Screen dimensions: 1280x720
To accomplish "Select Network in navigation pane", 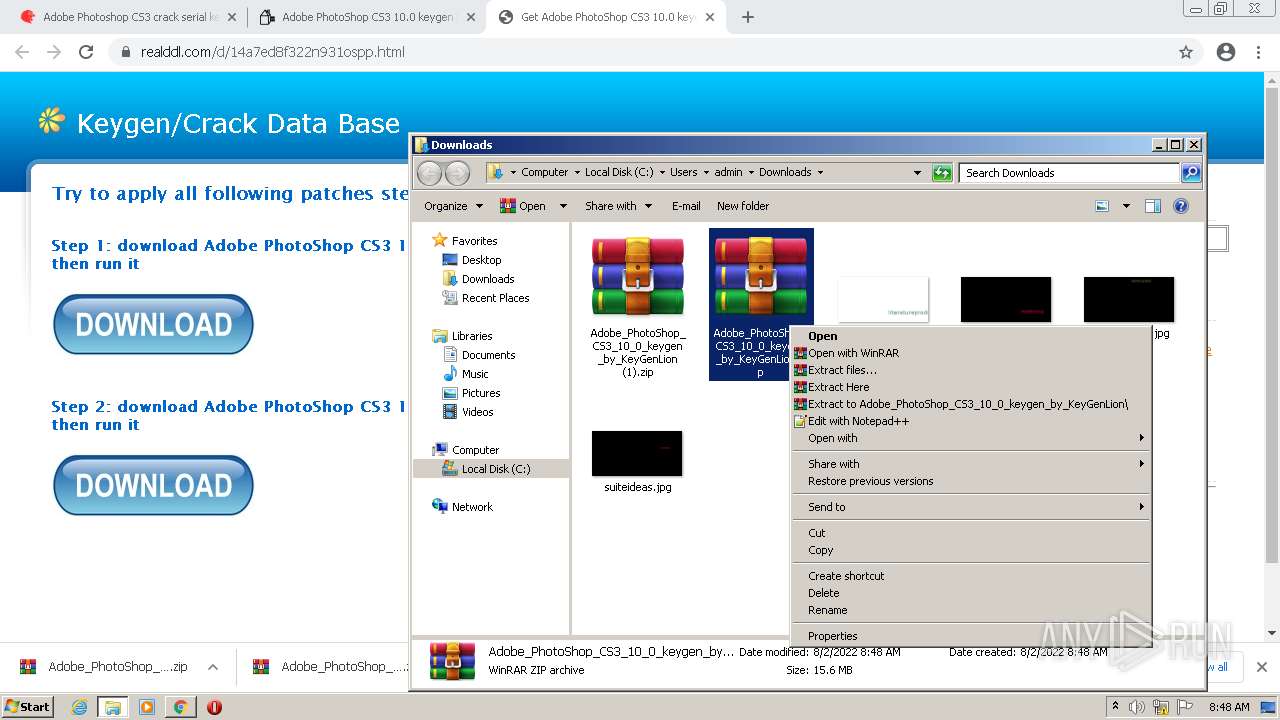I will (x=472, y=507).
